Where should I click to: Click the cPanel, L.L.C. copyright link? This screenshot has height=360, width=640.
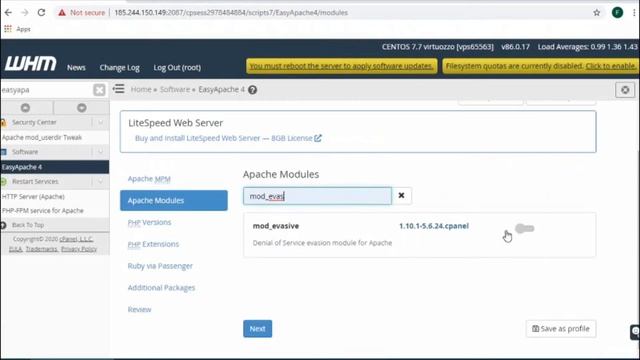pos(76,239)
